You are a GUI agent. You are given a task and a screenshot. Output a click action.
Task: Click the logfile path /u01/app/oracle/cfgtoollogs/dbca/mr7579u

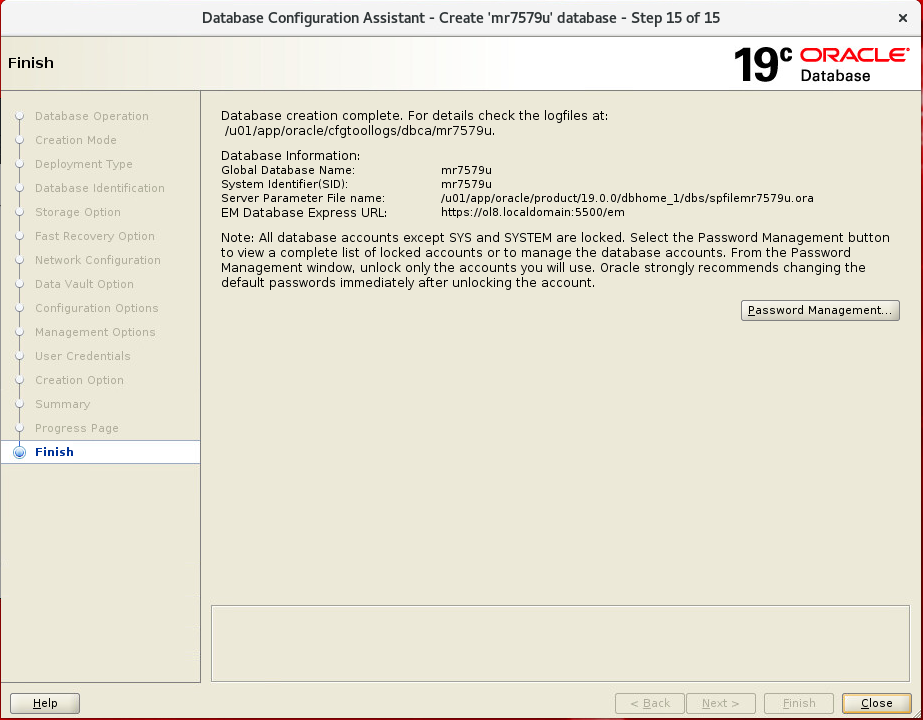tap(360, 131)
